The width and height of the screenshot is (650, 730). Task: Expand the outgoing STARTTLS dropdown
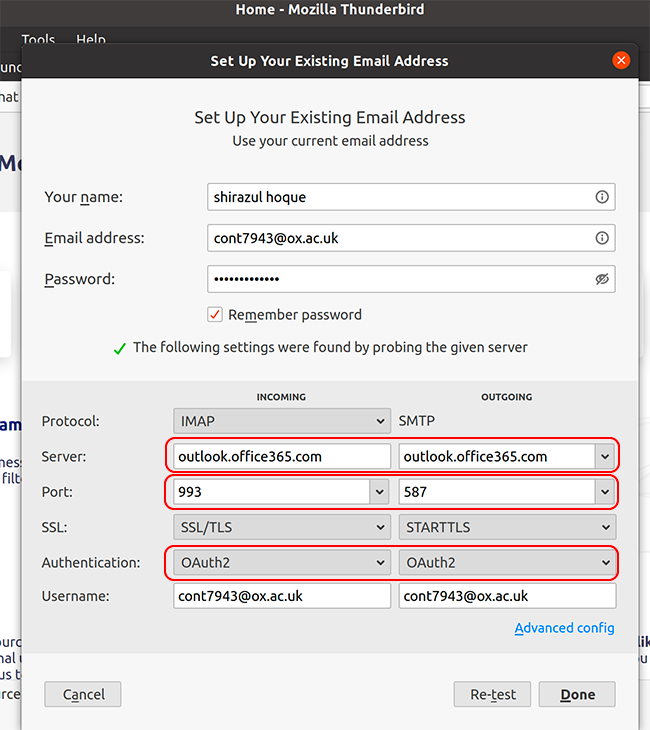click(507, 527)
